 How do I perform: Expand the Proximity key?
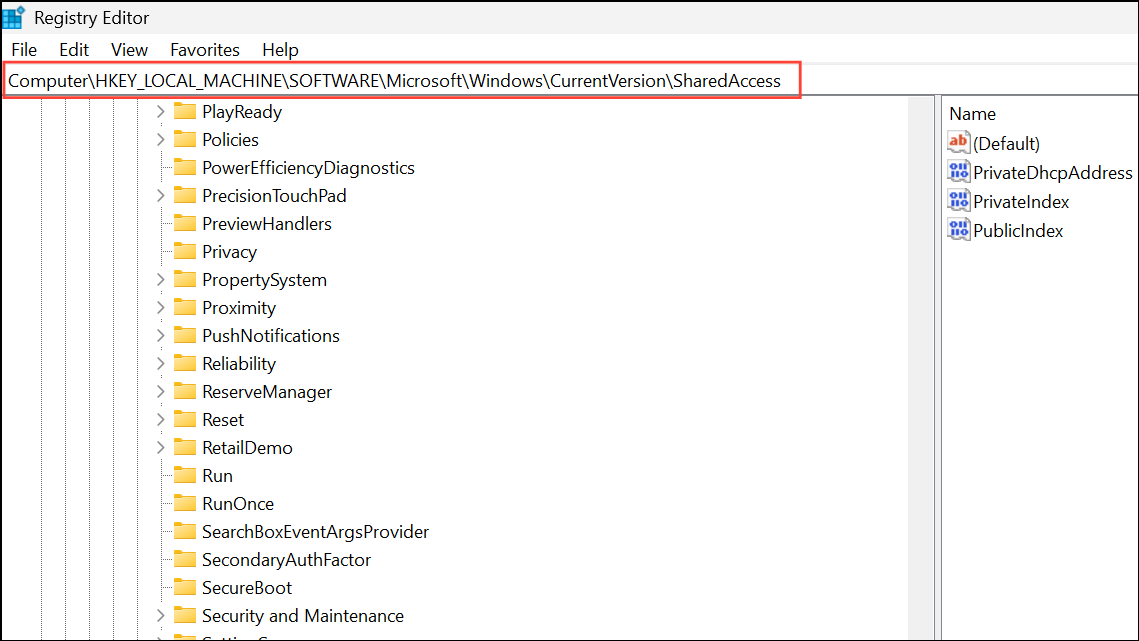[x=161, y=307]
